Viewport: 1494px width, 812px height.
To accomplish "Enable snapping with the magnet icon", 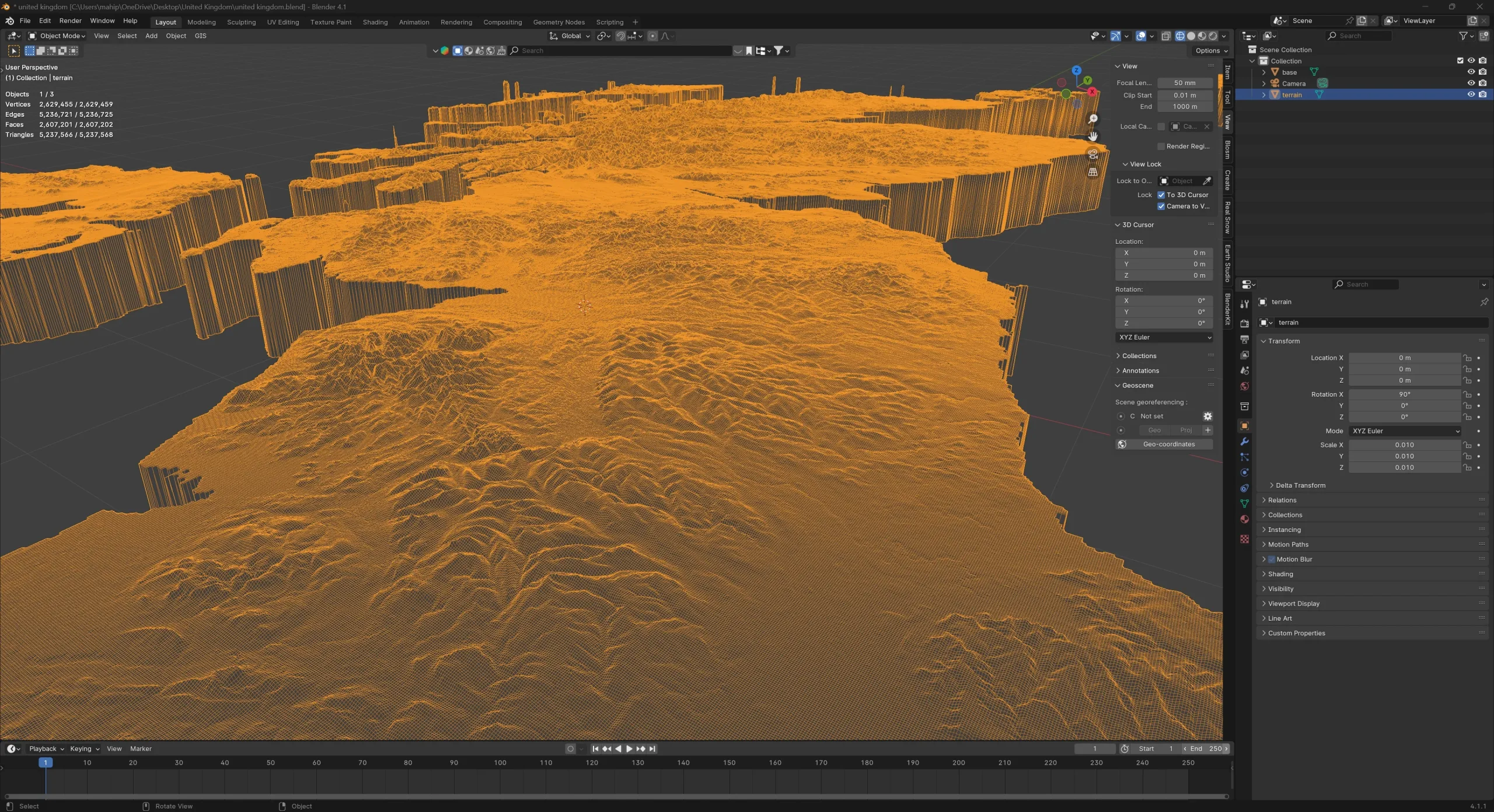I will coord(620,36).
